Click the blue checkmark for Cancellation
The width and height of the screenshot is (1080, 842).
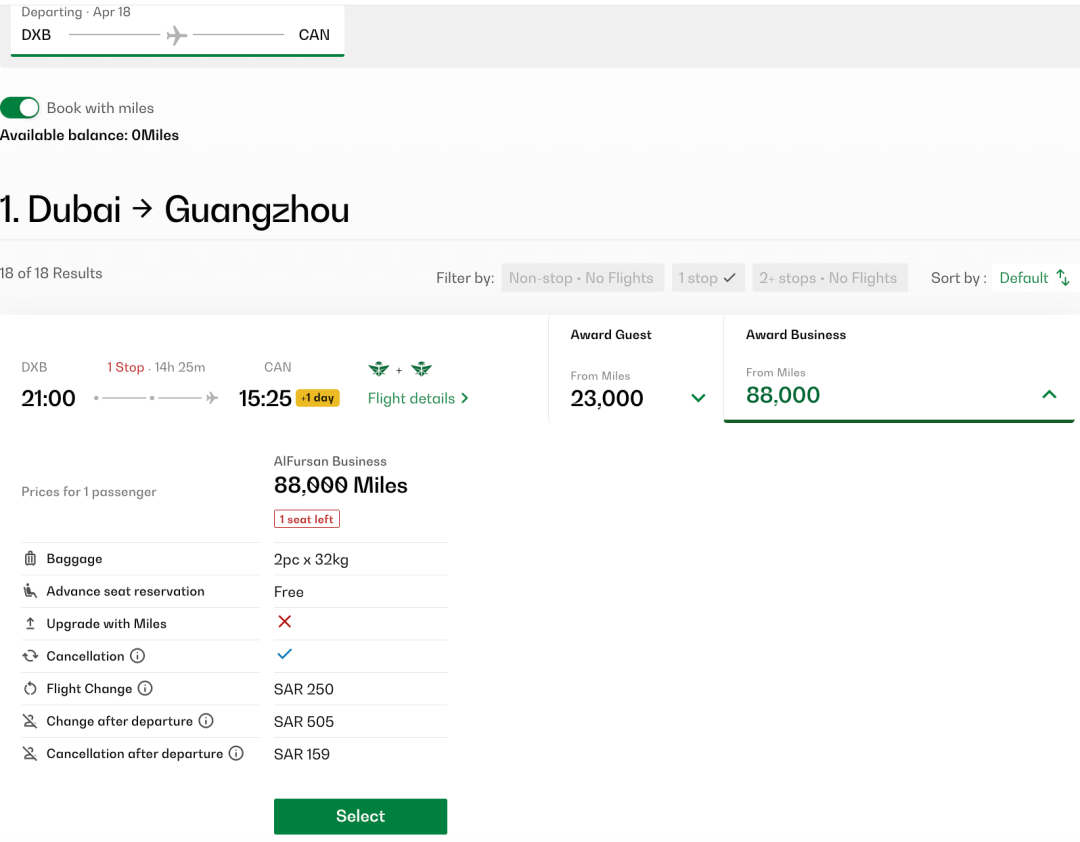[x=284, y=654]
